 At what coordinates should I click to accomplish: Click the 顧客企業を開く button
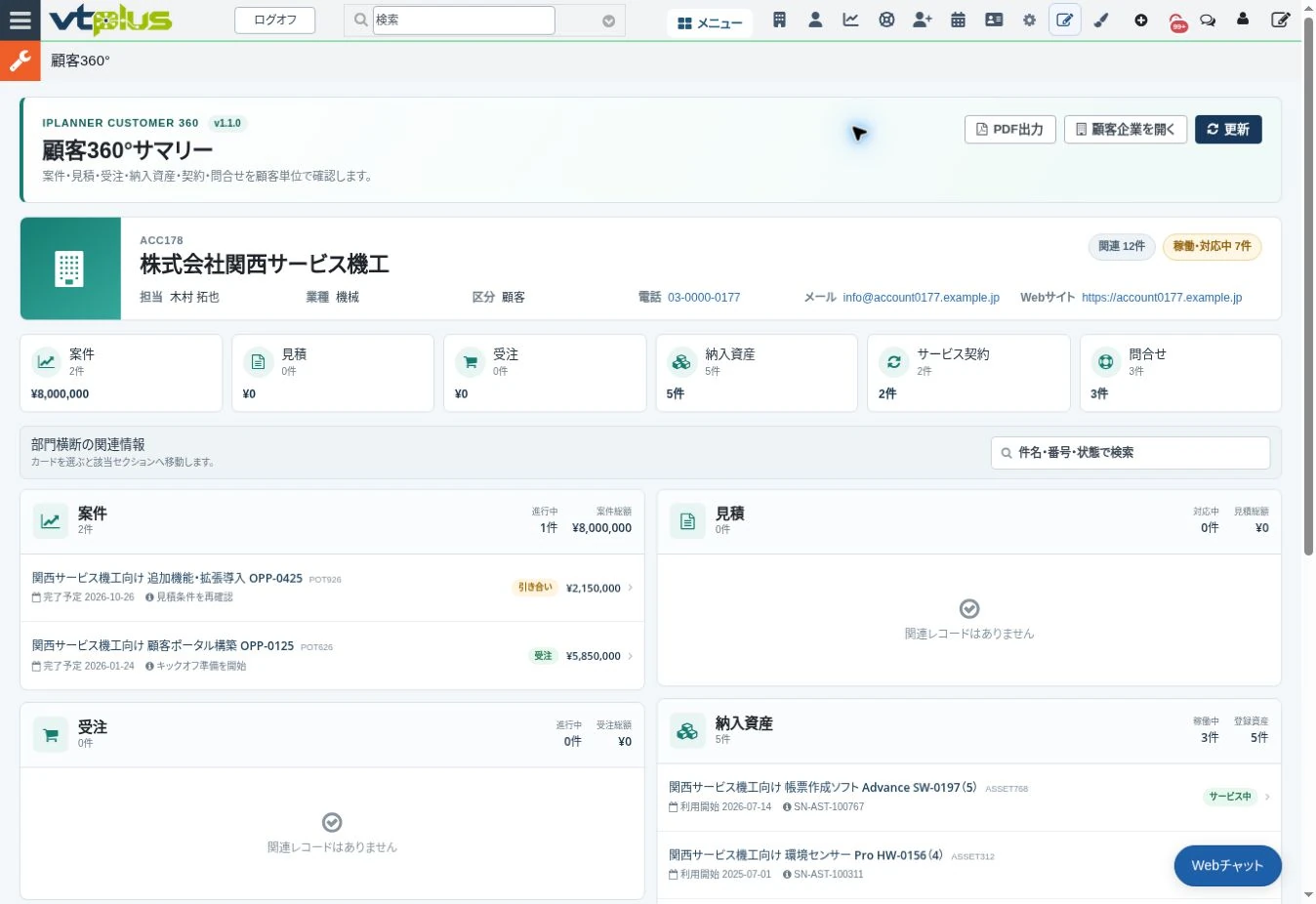[1126, 130]
